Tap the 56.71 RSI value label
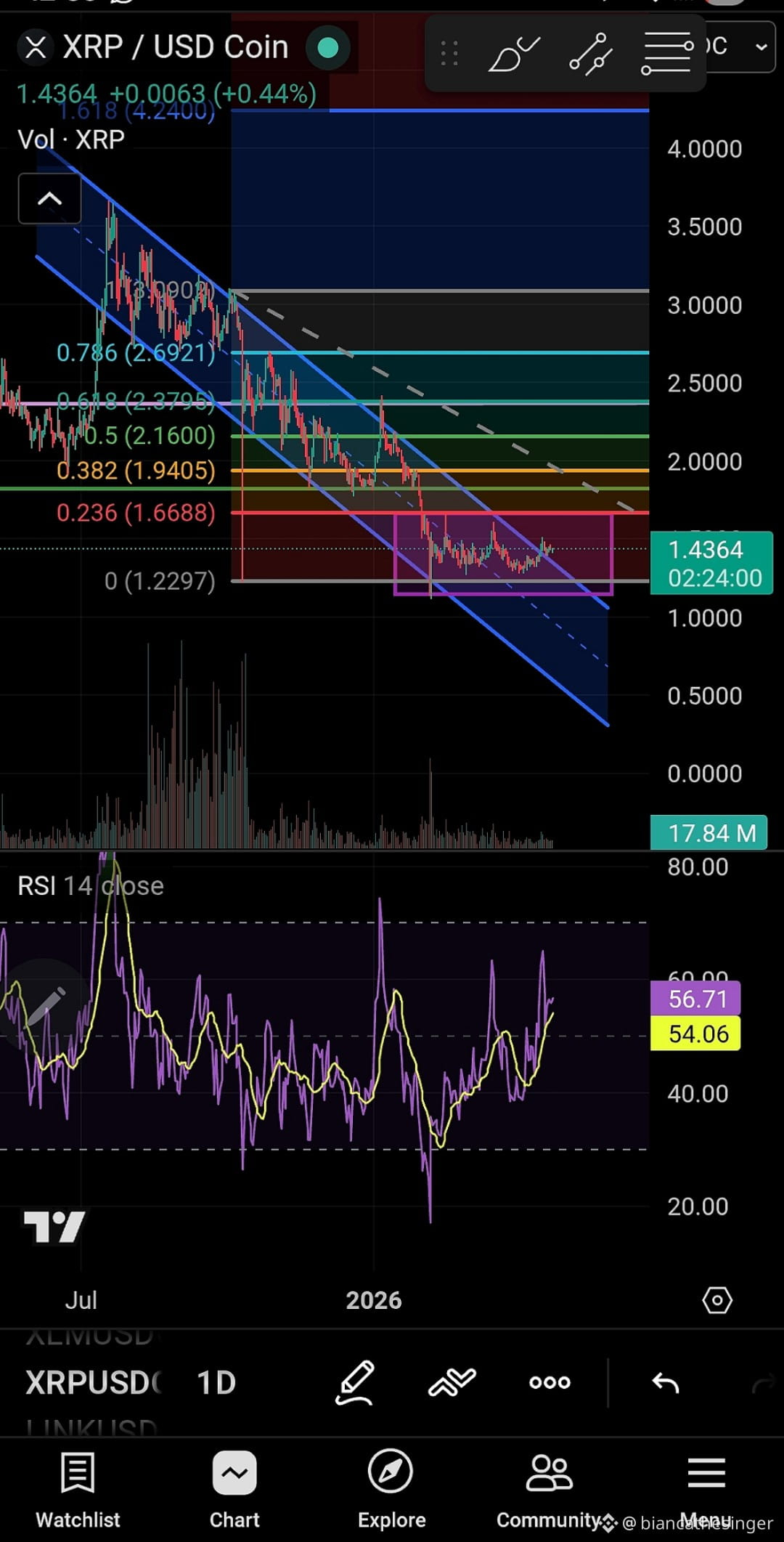The image size is (784, 1542). (x=695, y=999)
